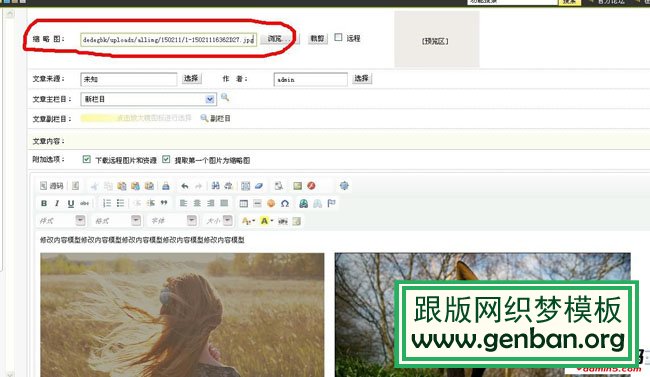The width and height of the screenshot is (650, 377).
Task: Increase the paragraph indent
Action: click(x=151, y=203)
